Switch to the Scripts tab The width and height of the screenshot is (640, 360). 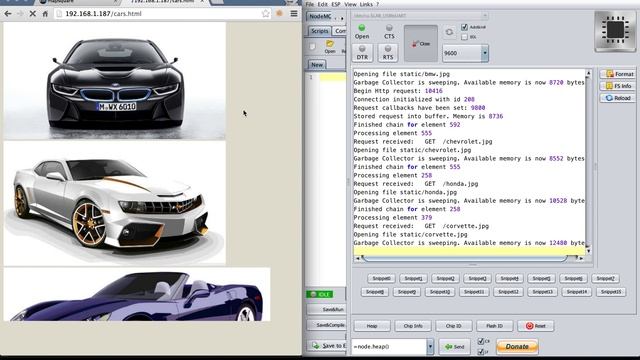(x=320, y=31)
